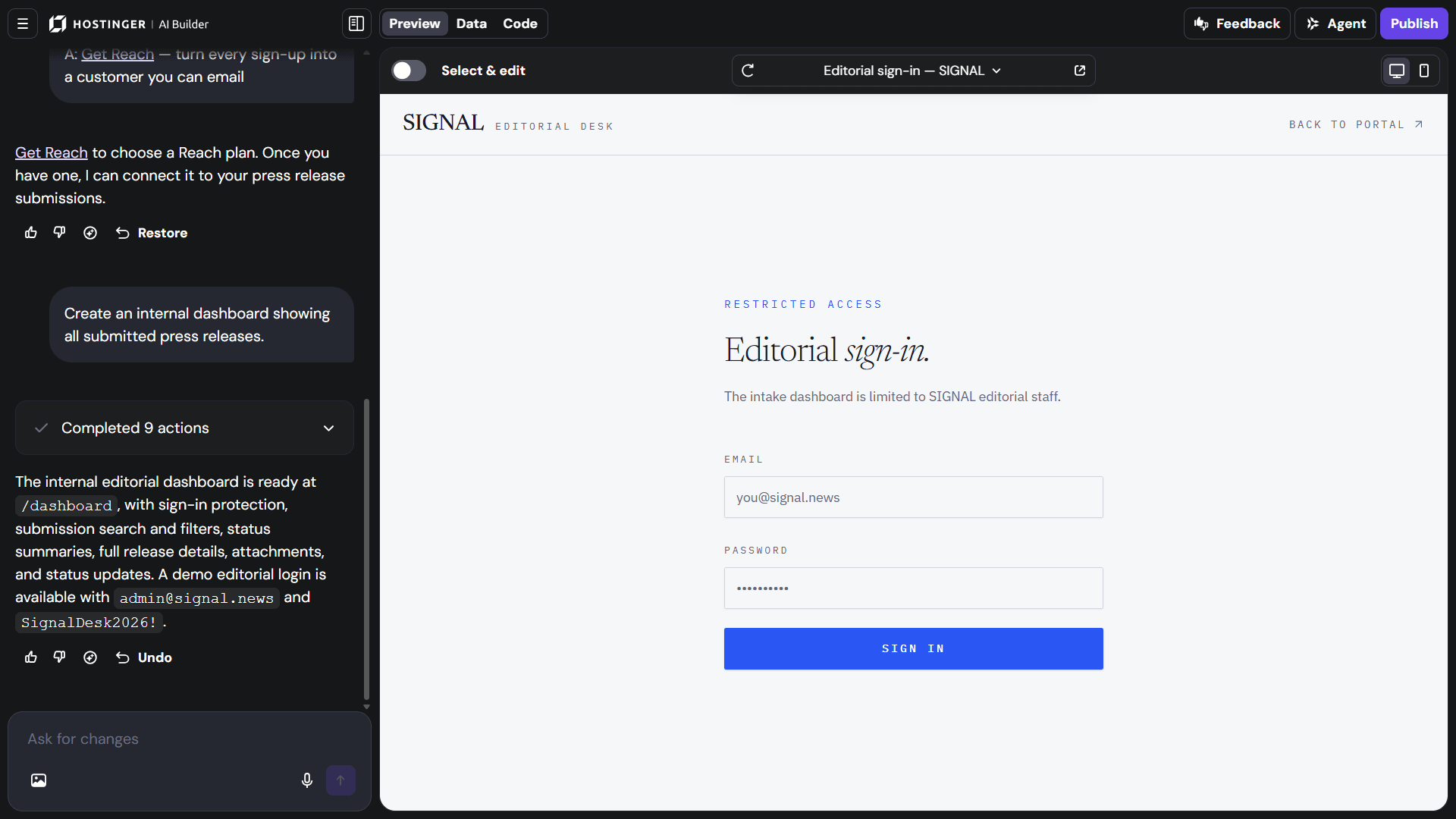Switch to mobile device preview
This screenshot has width=1456, height=819.
pos(1424,71)
